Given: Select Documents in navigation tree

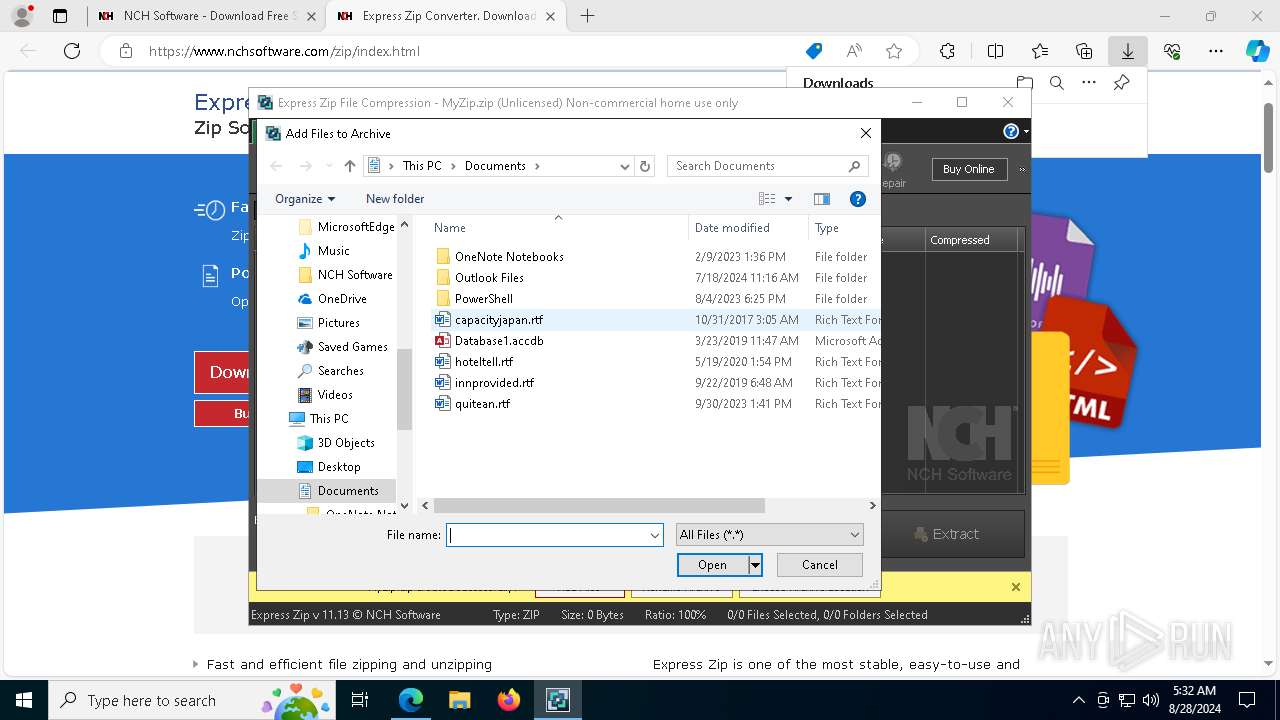Looking at the screenshot, I should coord(338,491).
